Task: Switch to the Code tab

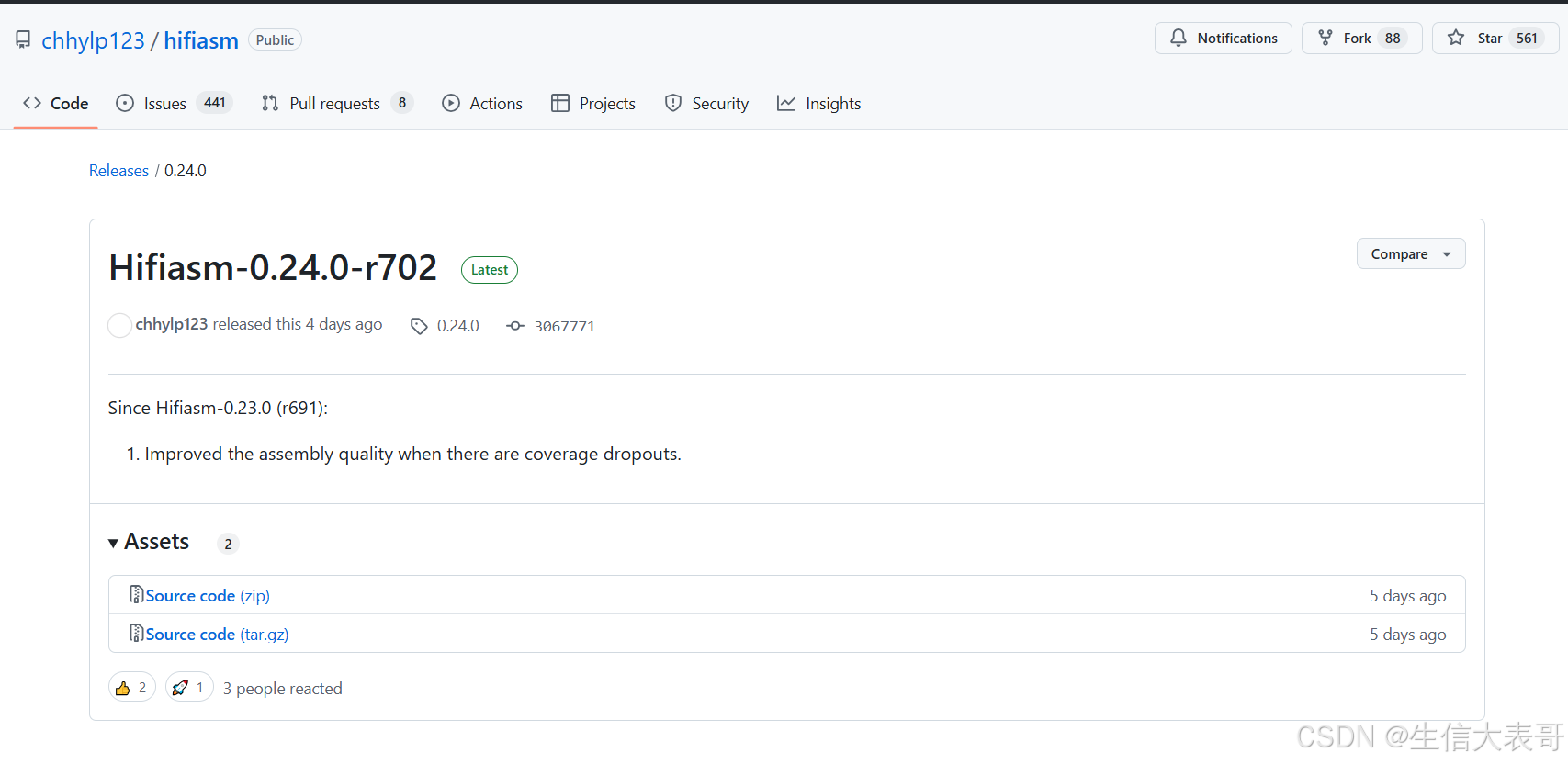Action: click(x=56, y=104)
